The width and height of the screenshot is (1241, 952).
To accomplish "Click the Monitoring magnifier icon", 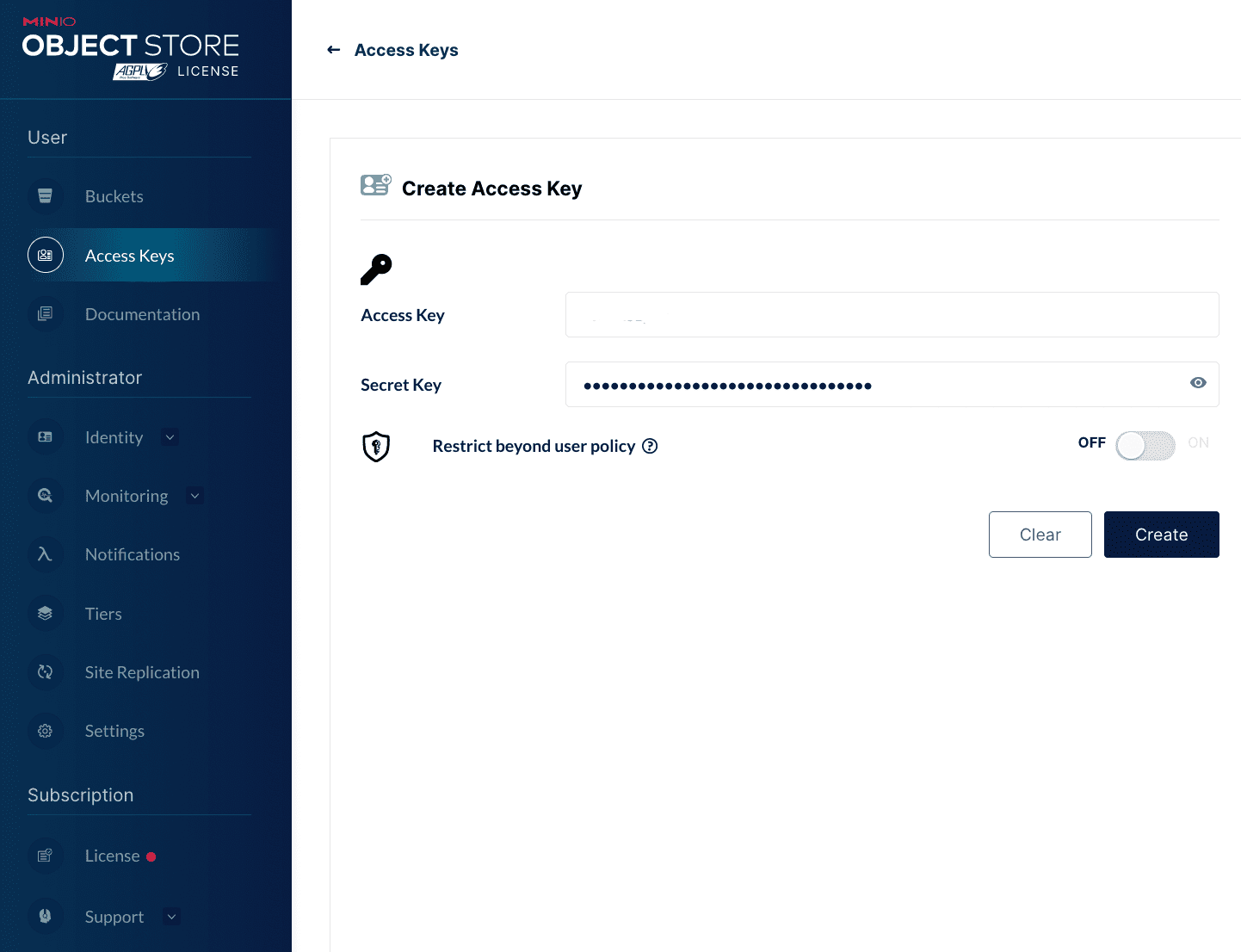I will pos(45,496).
